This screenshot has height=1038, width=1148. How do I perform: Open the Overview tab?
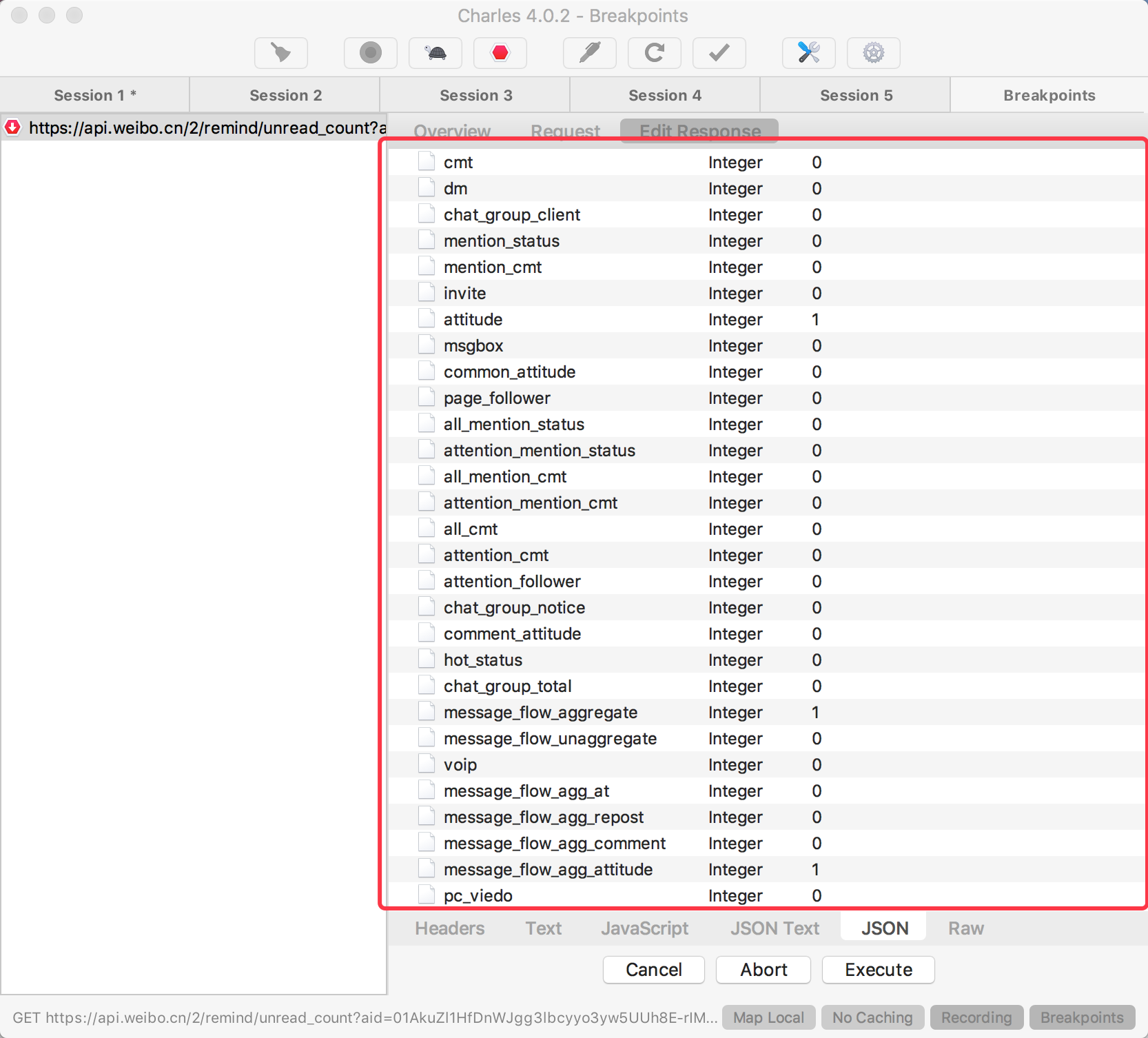(452, 131)
